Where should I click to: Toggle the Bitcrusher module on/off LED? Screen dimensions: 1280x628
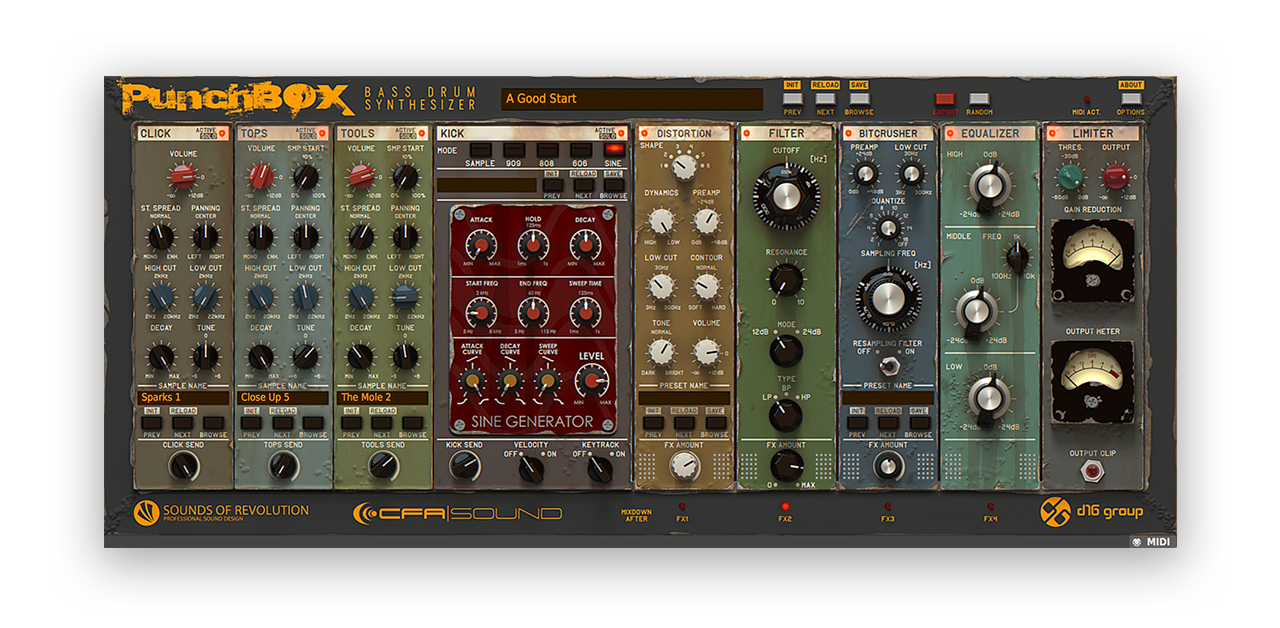[848, 133]
